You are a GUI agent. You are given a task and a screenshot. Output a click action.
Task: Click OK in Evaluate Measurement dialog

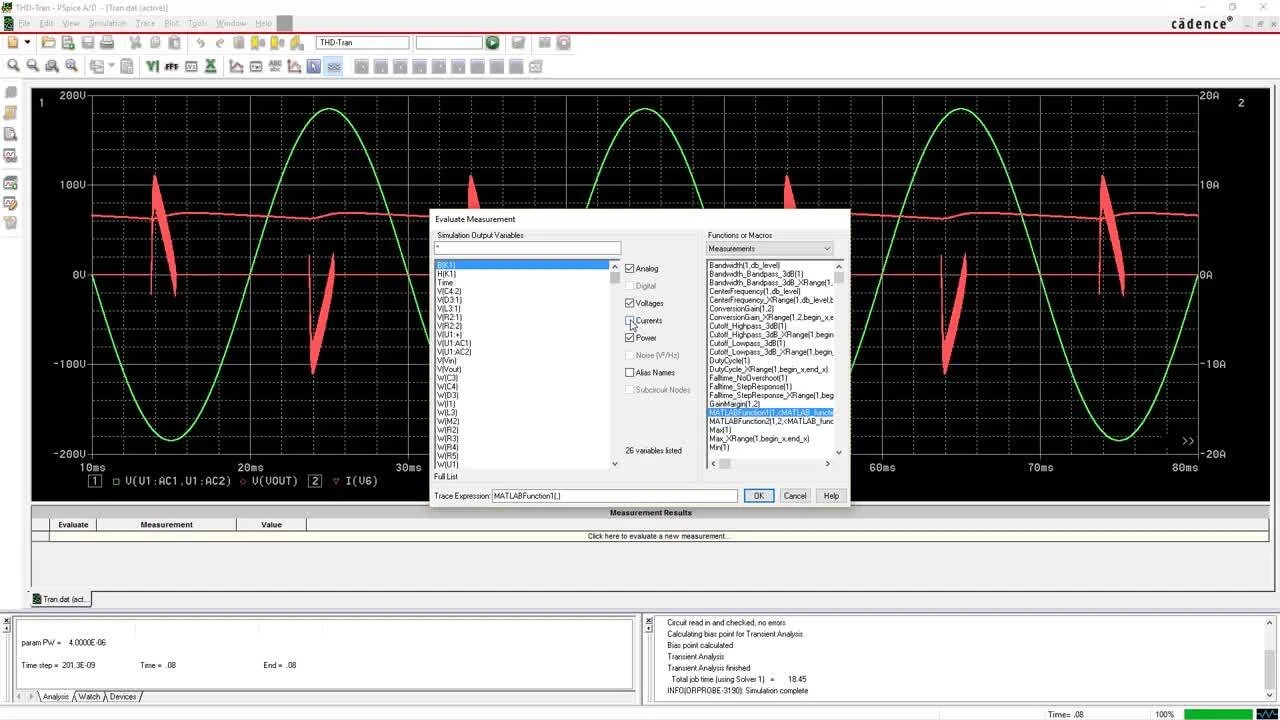coord(758,496)
